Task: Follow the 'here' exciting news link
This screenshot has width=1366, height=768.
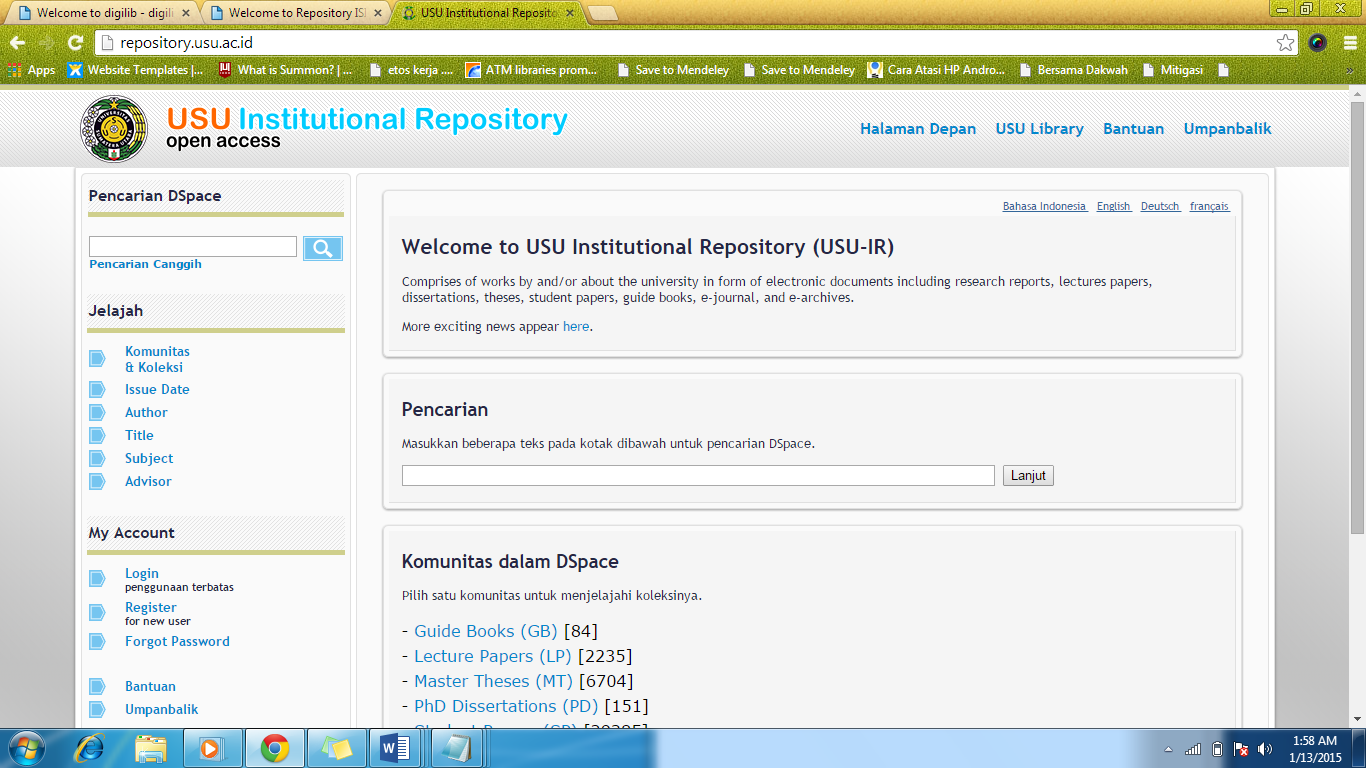Action: point(576,326)
